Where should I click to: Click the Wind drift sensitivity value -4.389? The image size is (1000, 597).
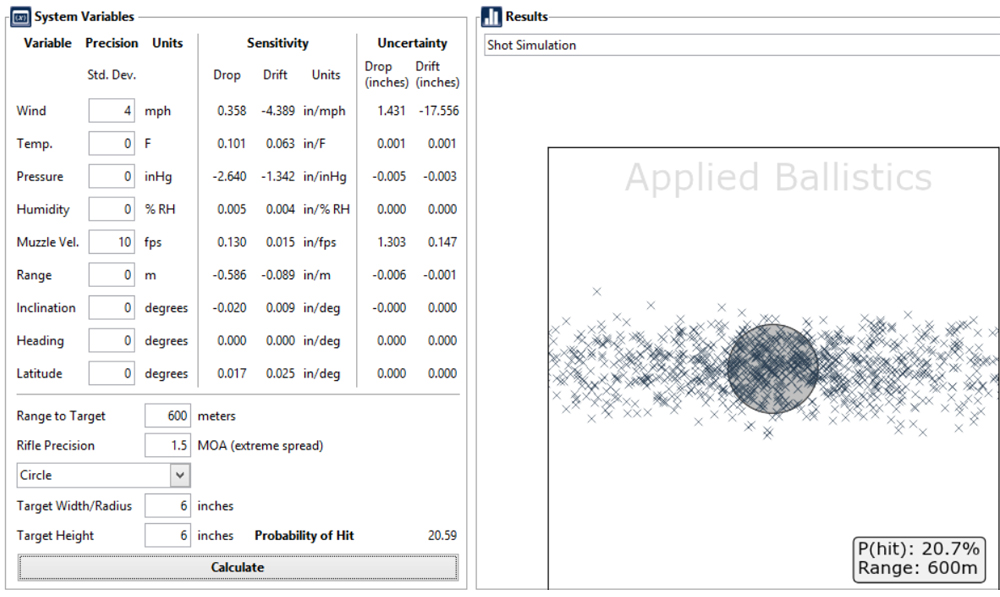click(x=278, y=111)
